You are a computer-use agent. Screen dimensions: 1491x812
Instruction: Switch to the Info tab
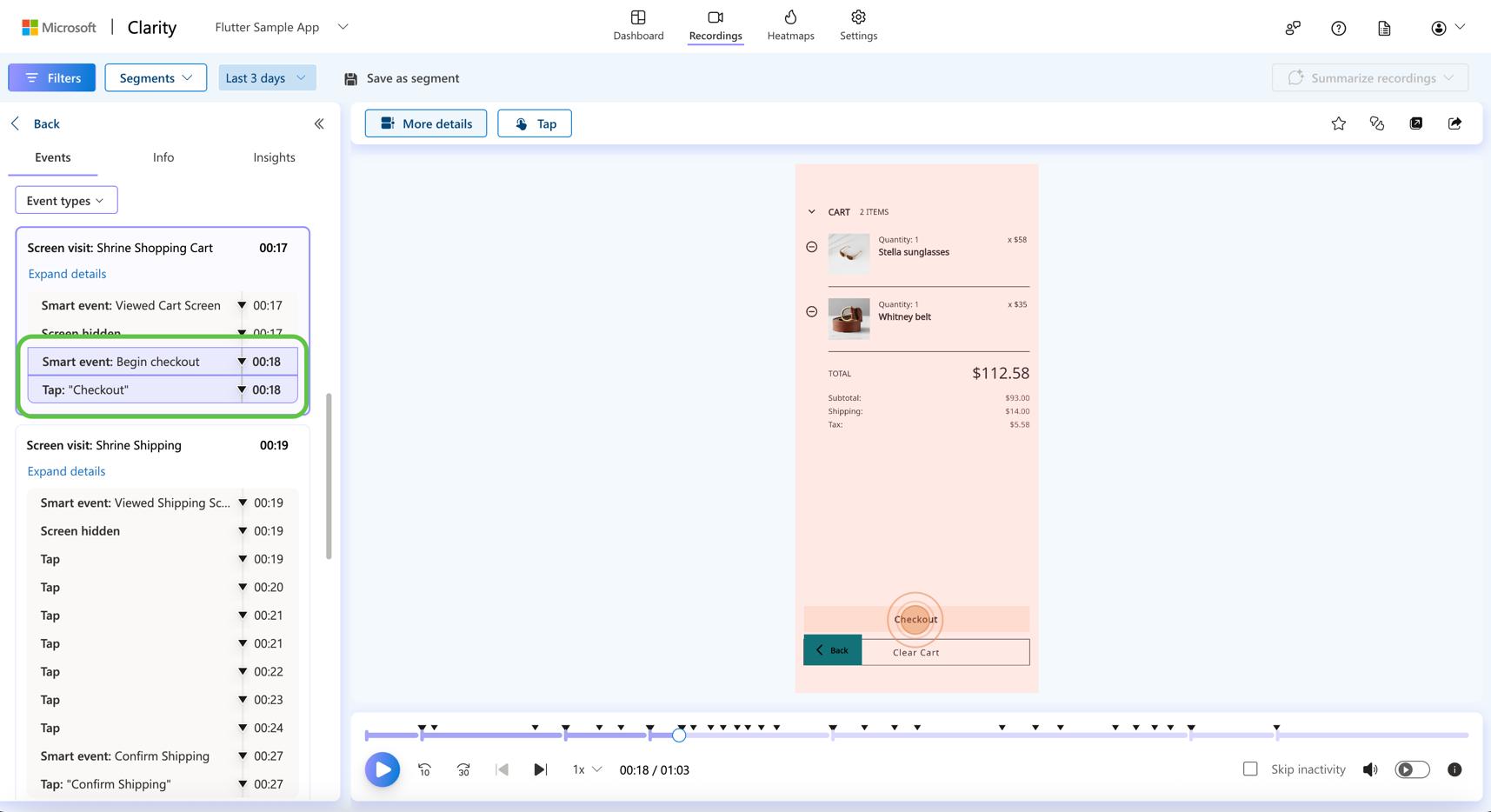pos(163,157)
